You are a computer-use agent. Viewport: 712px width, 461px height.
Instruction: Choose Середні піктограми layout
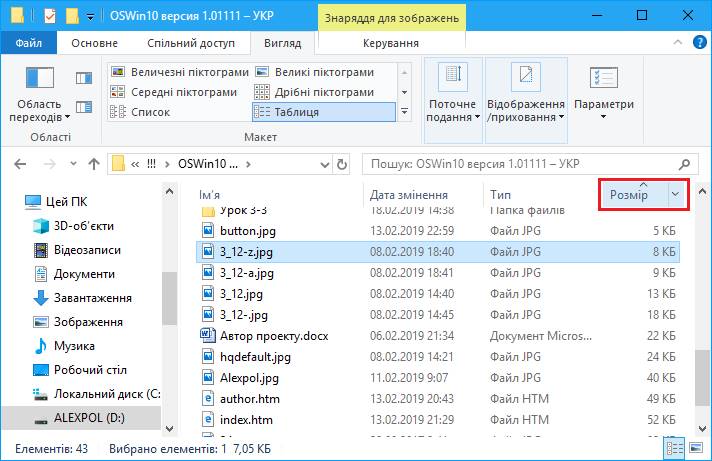click(x=174, y=92)
